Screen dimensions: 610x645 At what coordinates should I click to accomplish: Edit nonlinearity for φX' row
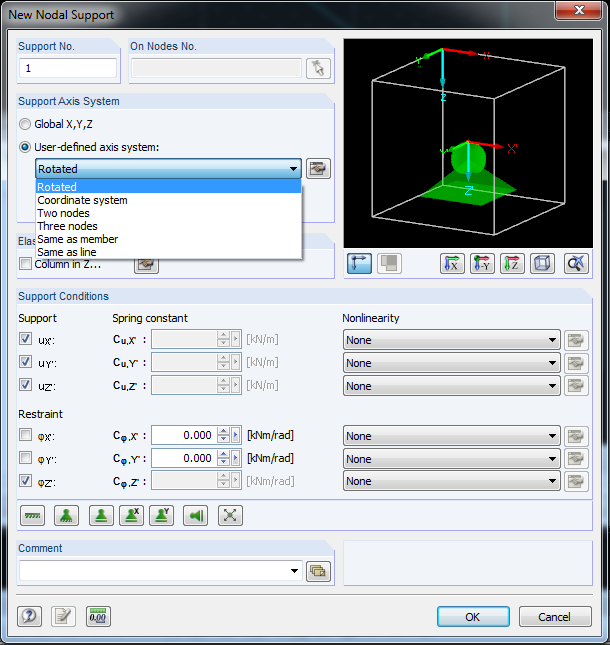coord(576,436)
